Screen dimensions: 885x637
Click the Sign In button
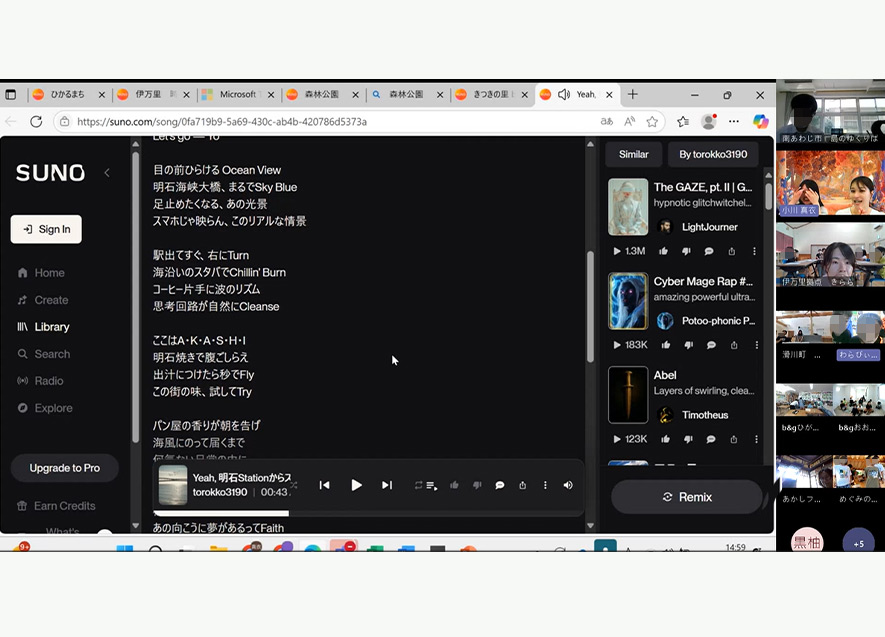tap(45, 229)
